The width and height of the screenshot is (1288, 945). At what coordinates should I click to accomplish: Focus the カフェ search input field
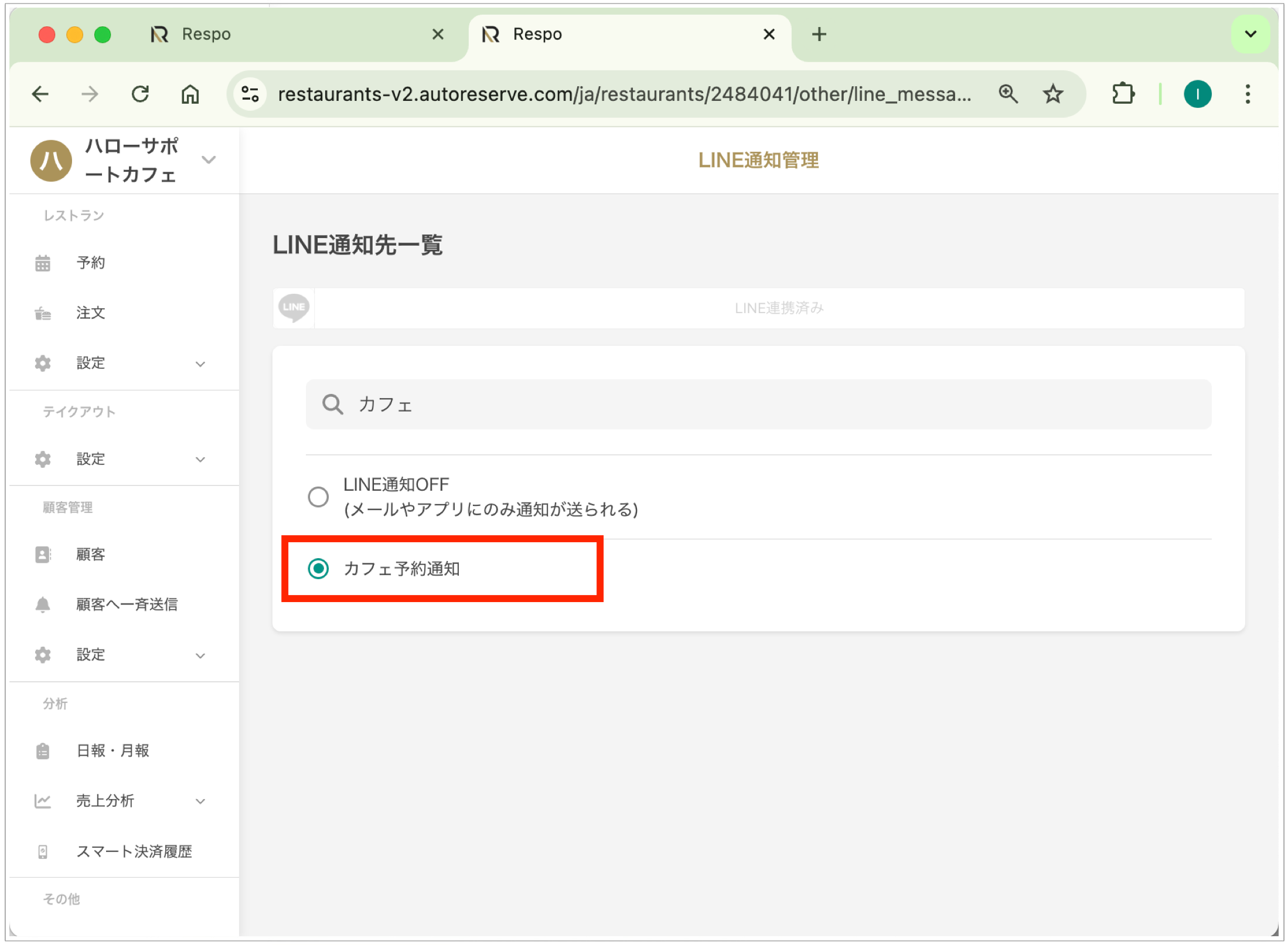(758, 404)
